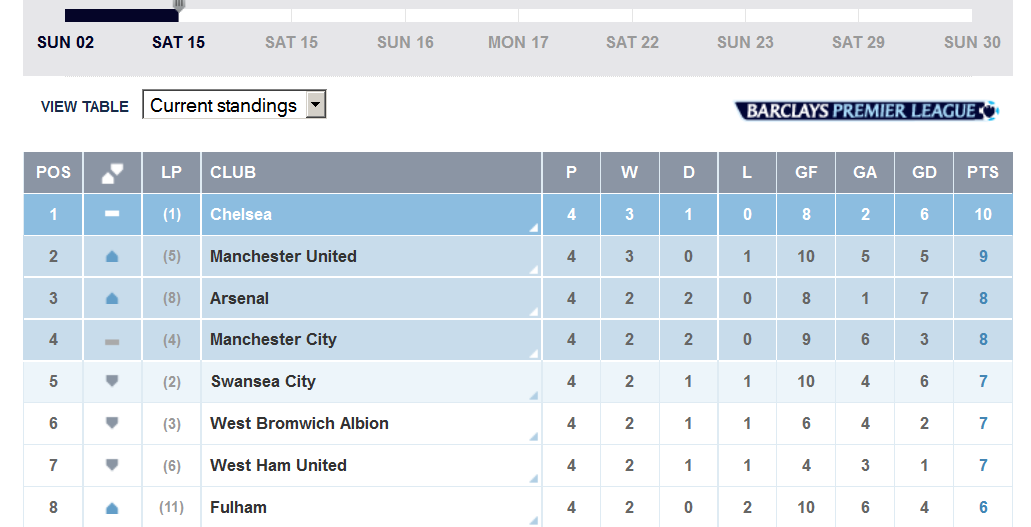Open the Fulham club link
Screen dimensions: 1031x527
point(238,507)
